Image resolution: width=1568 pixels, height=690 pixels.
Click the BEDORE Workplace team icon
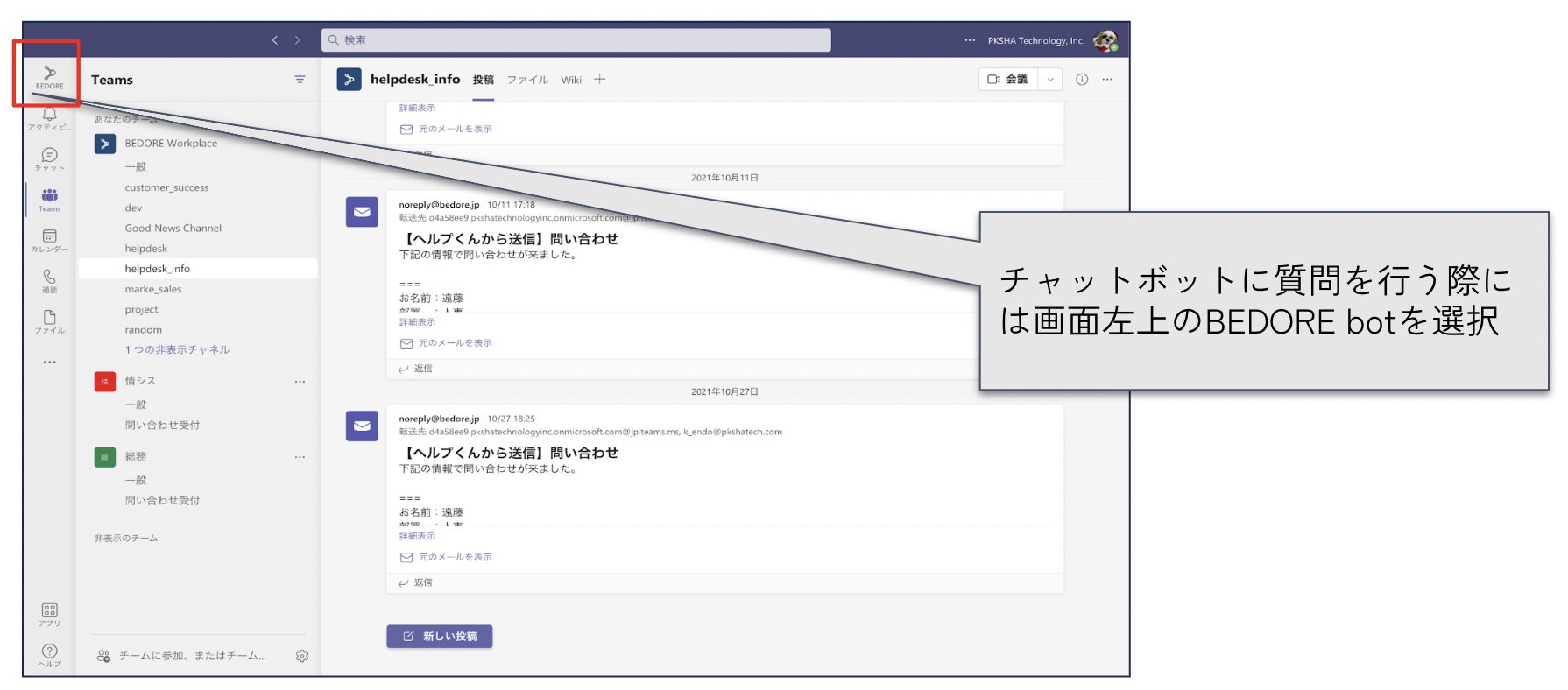point(105,144)
